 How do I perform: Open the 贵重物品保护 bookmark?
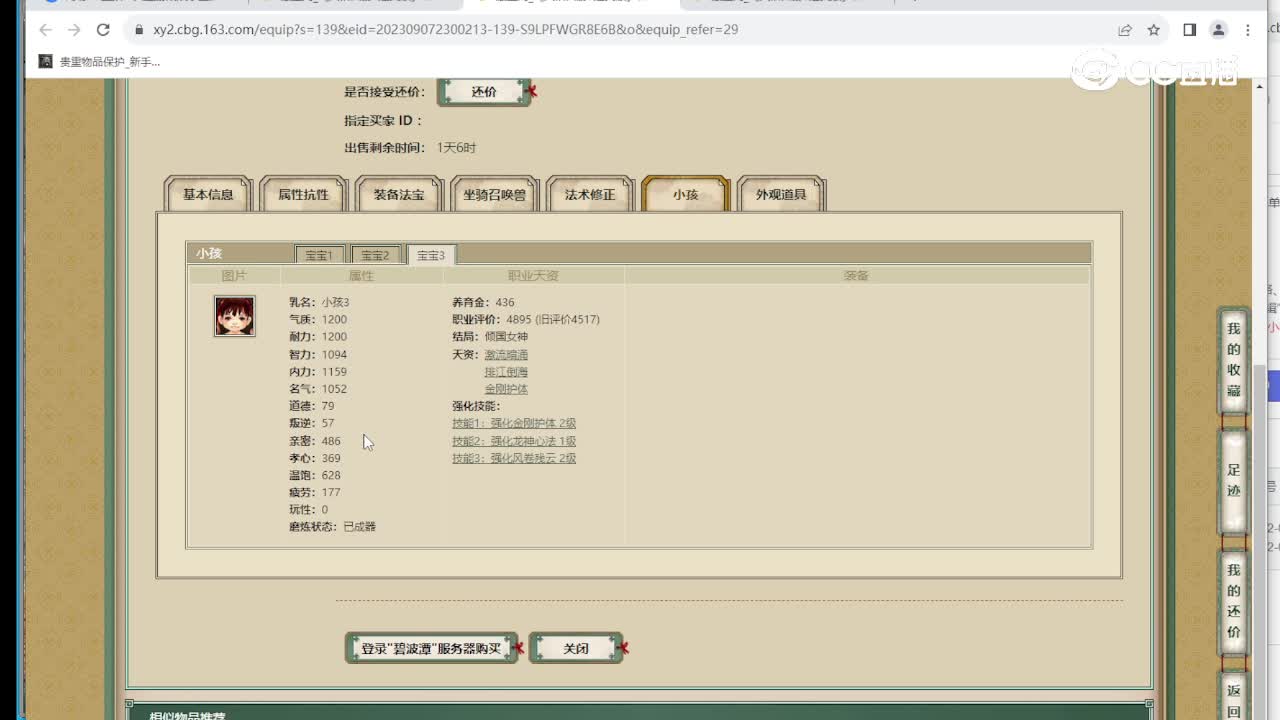click(x=99, y=62)
